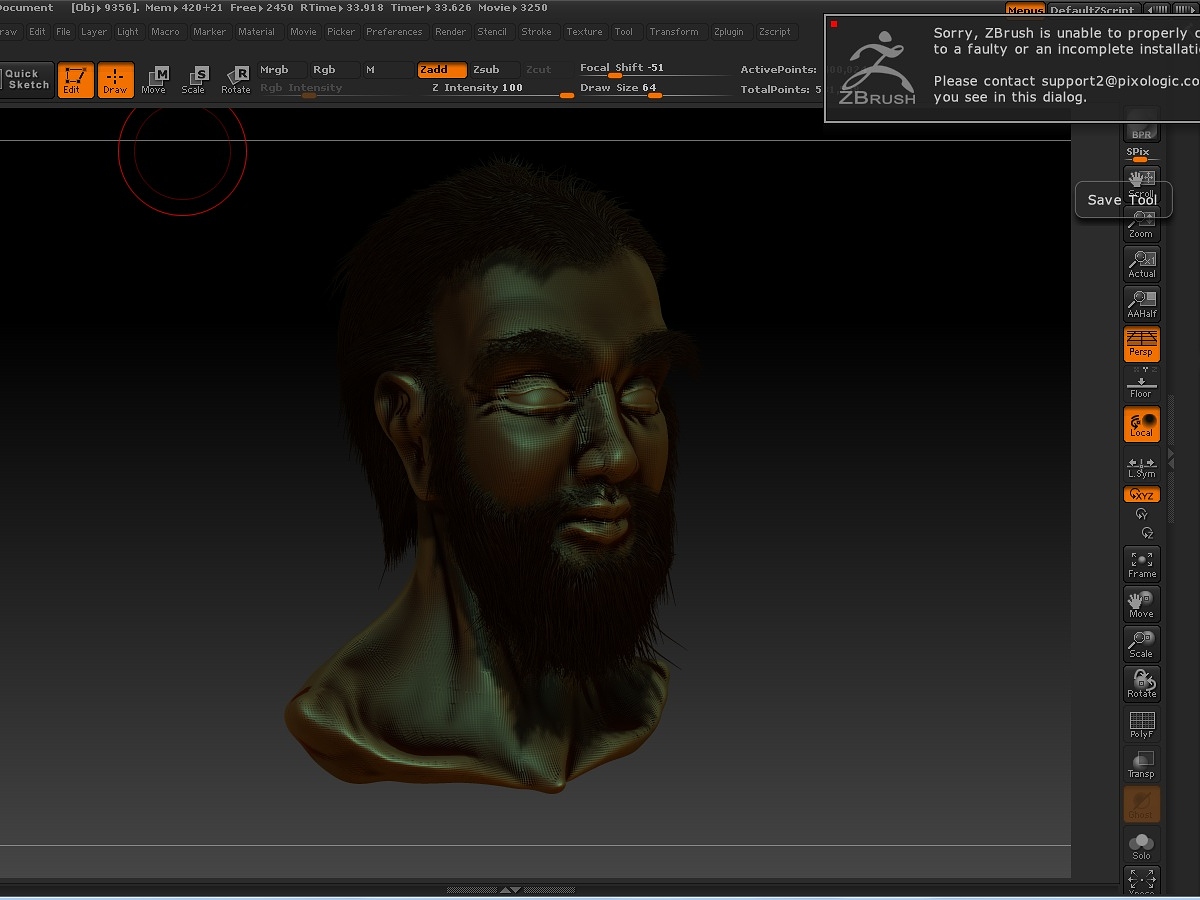This screenshot has width=1200, height=900.
Task: Click the Menus button
Action: pos(1024,9)
